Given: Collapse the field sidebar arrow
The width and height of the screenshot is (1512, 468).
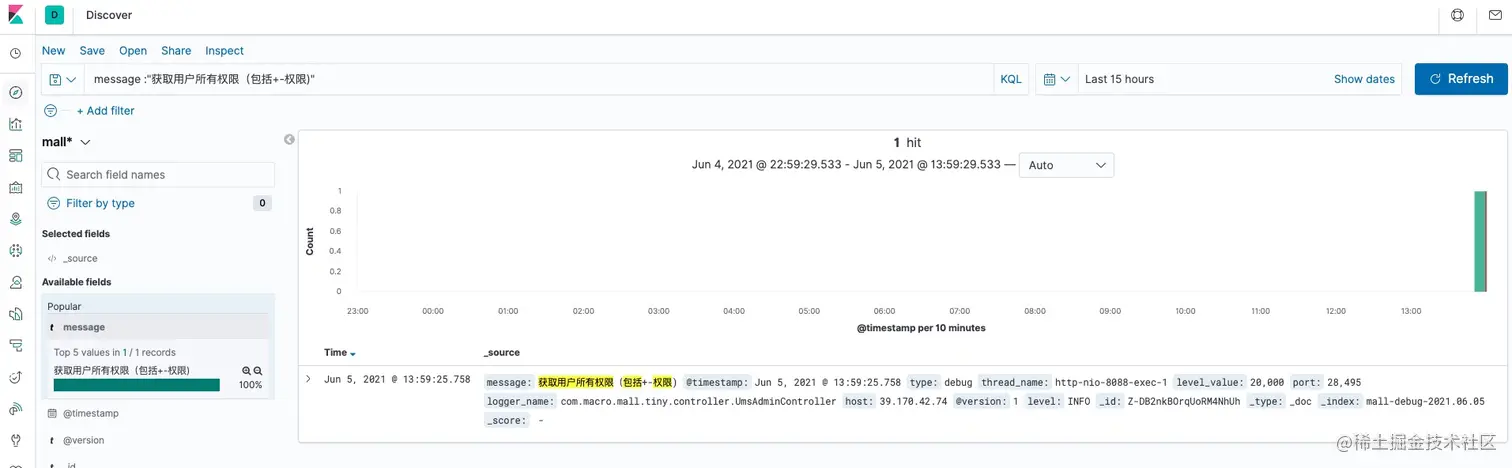Looking at the screenshot, I should point(289,140).
